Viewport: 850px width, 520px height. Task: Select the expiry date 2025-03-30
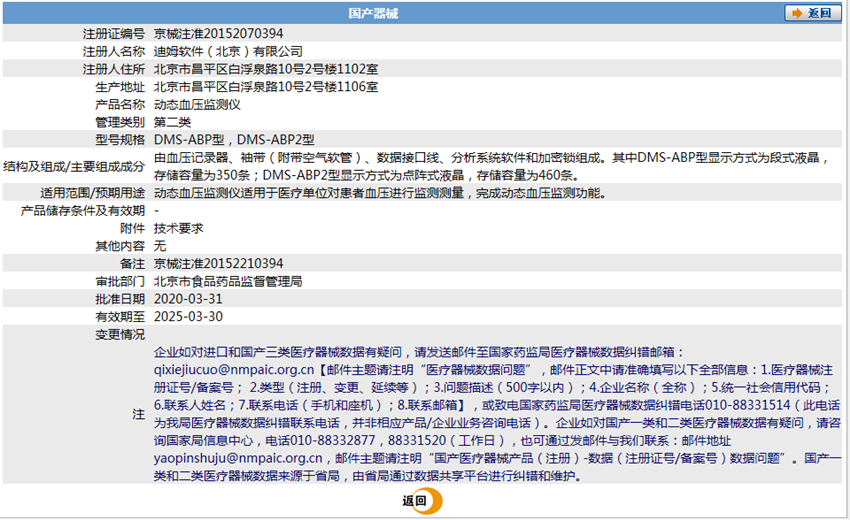(188, 317)
